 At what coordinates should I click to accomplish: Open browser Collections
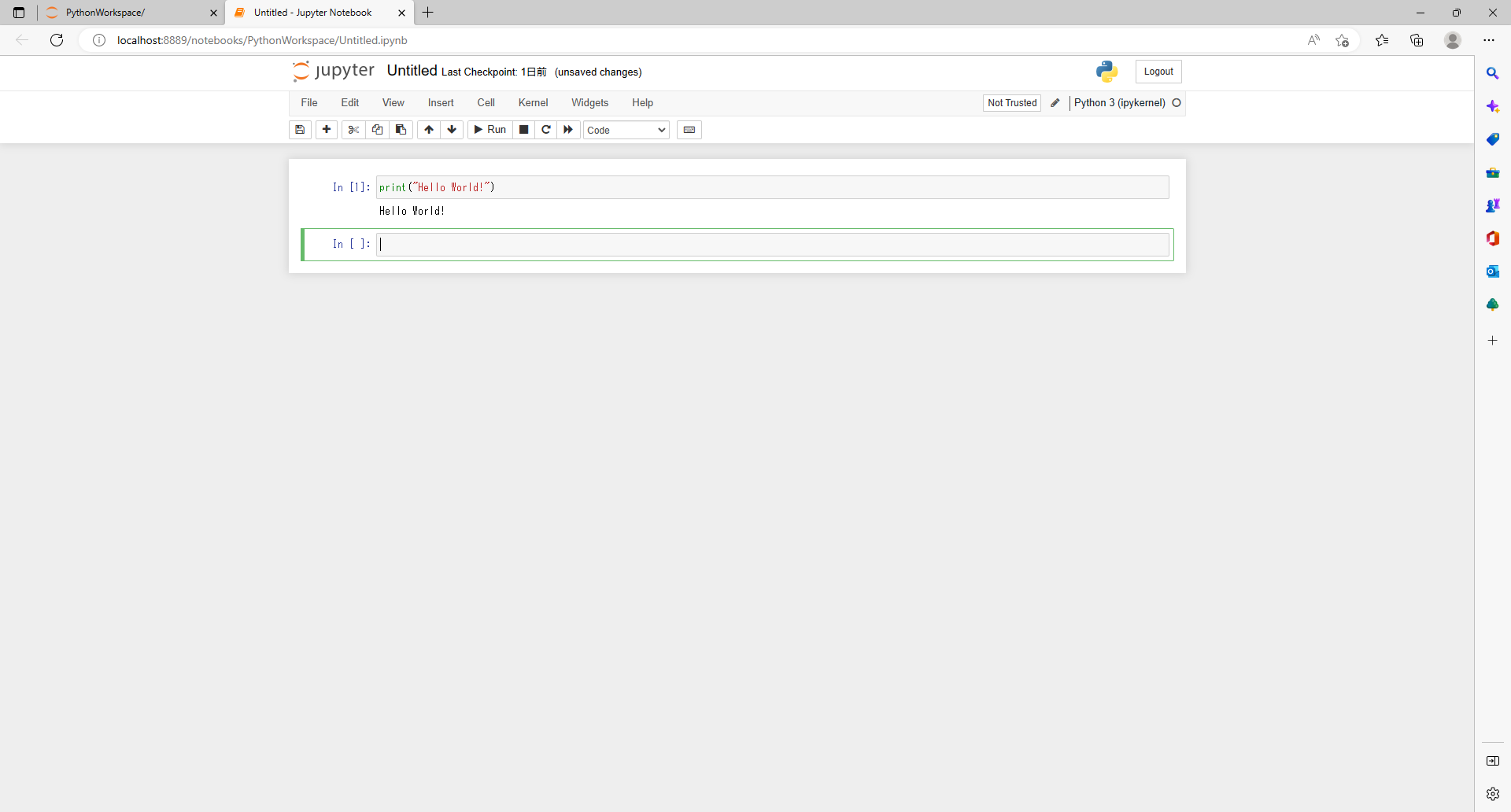point(1417,40)
